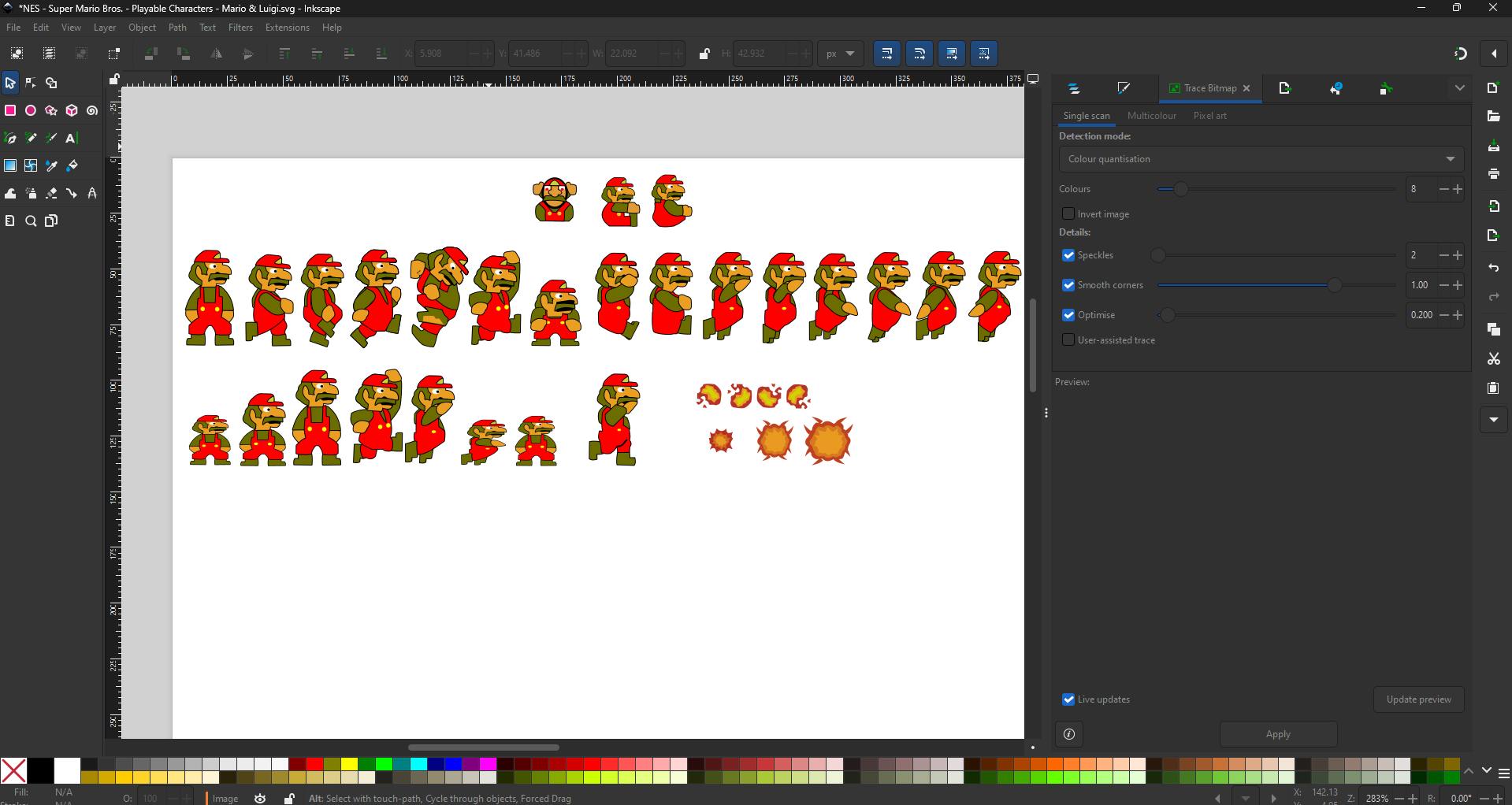Click the Trace Bitmap info button
This screenshot has height=805, width=1512.
tap(1069, 734)
